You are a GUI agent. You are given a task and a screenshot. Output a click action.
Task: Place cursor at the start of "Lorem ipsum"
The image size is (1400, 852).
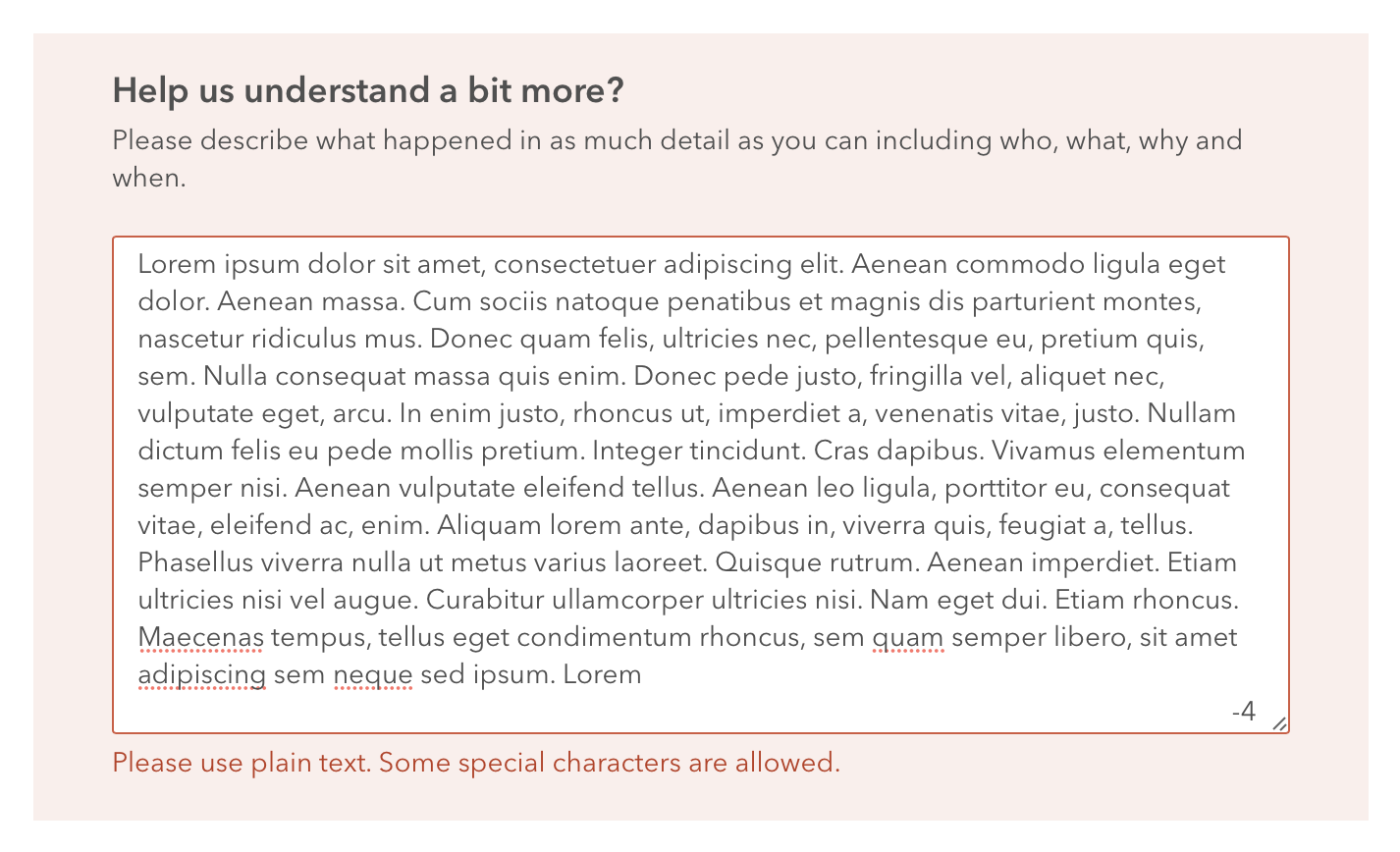click(x=138, y=265)
